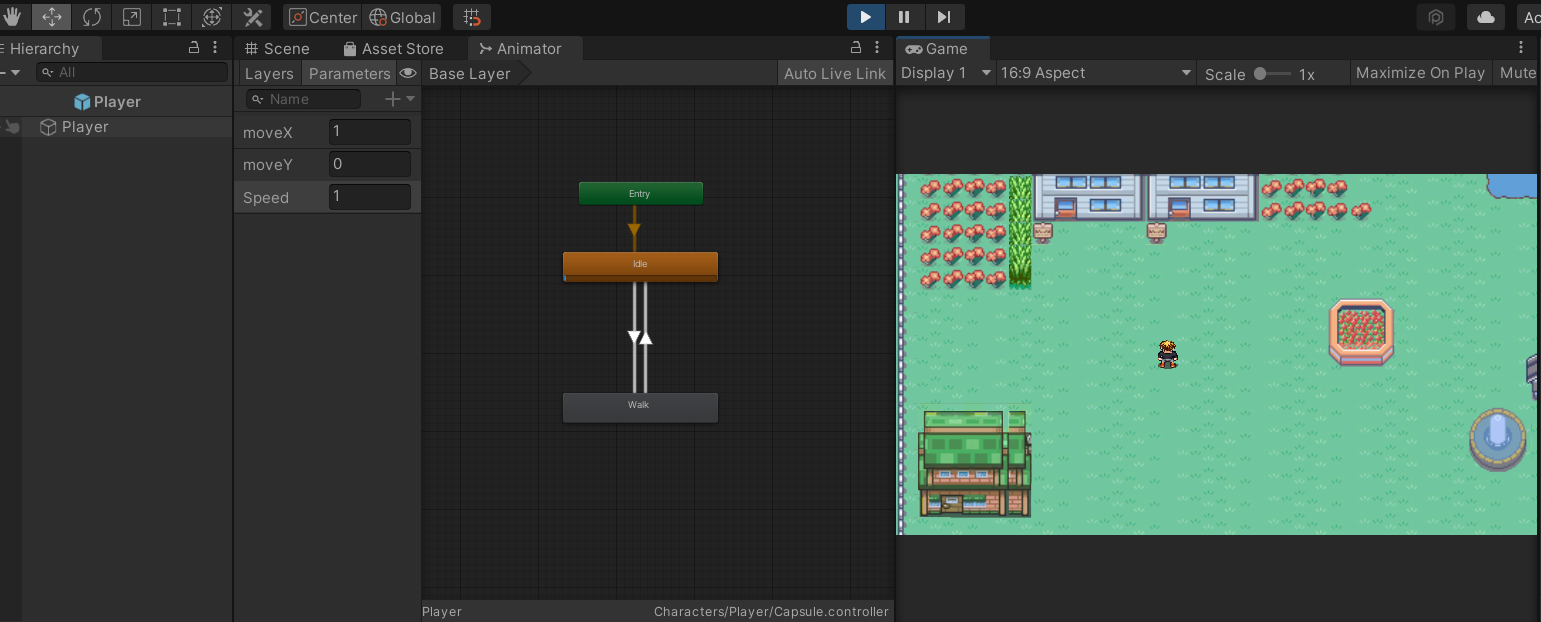This screenshot has height=622, width=1541.
Task: Click Capsule.controller path text
Action: (771, 611)
